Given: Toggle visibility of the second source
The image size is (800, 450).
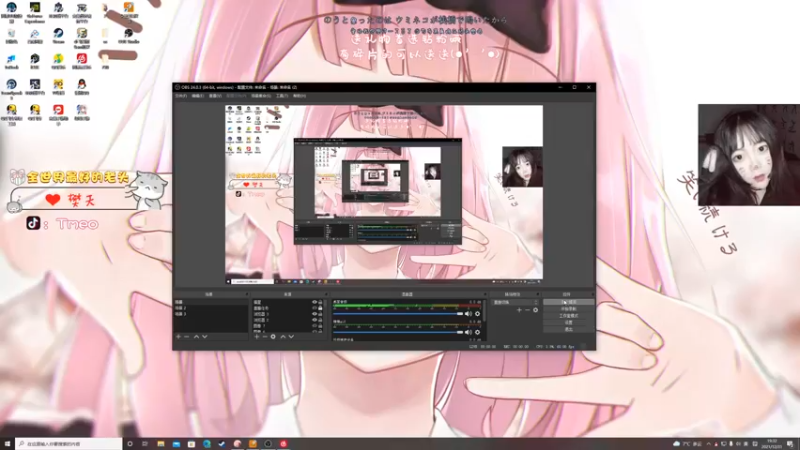Looking at the screenshot, I should (x=314, y=308).
